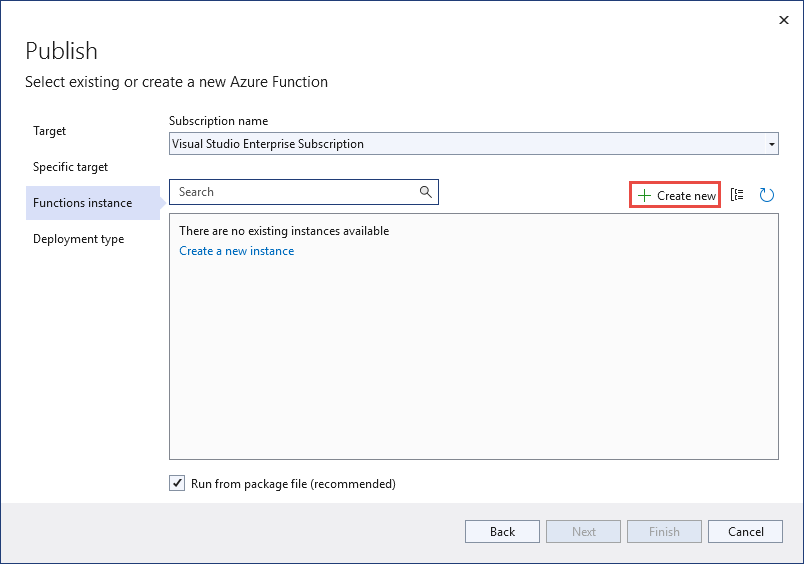Screen dimensions: 804x564
Task: Select the Functions instance step
Action: (93, 203)
